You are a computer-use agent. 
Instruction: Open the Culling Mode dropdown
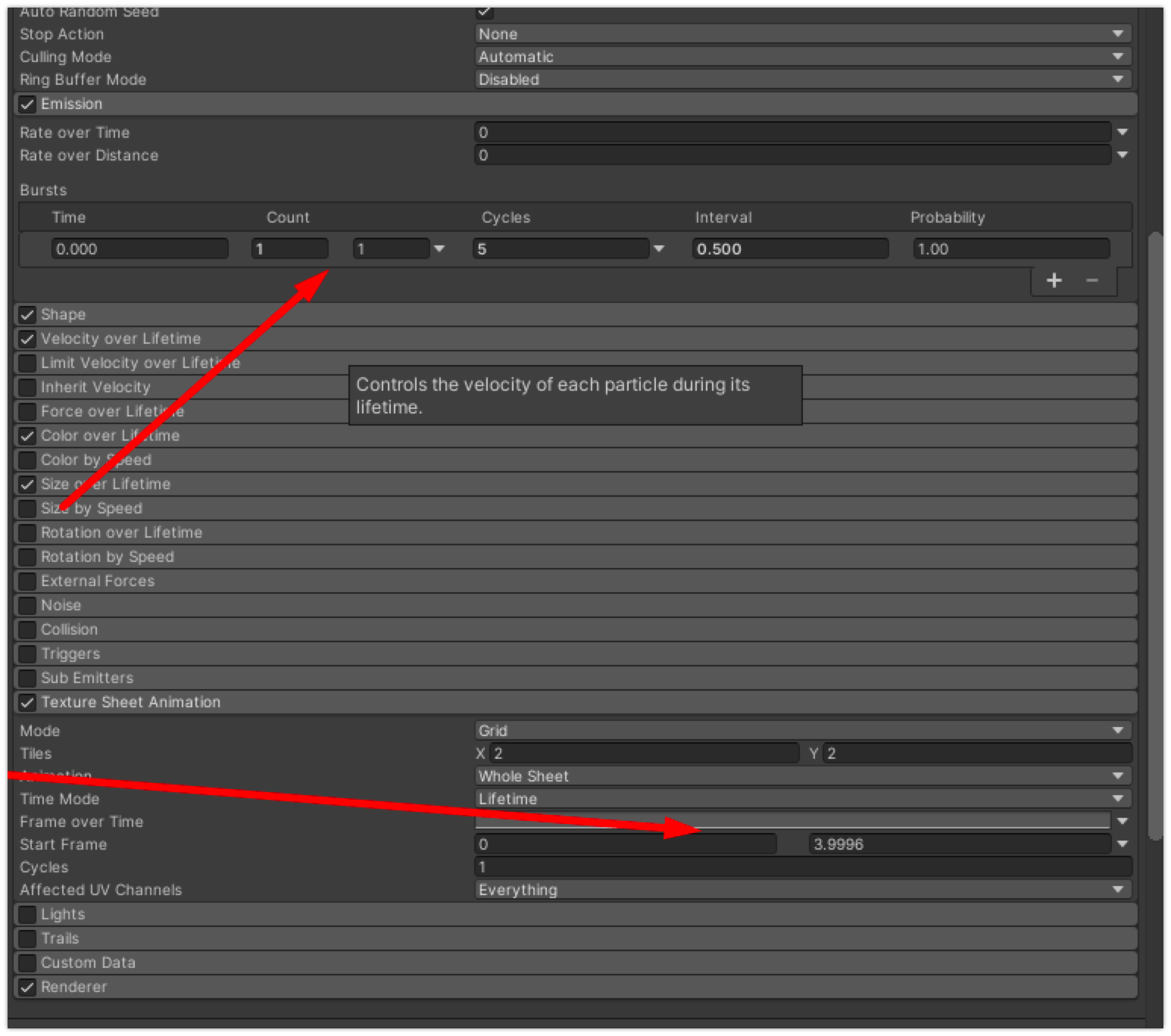[x=803, y=57]
